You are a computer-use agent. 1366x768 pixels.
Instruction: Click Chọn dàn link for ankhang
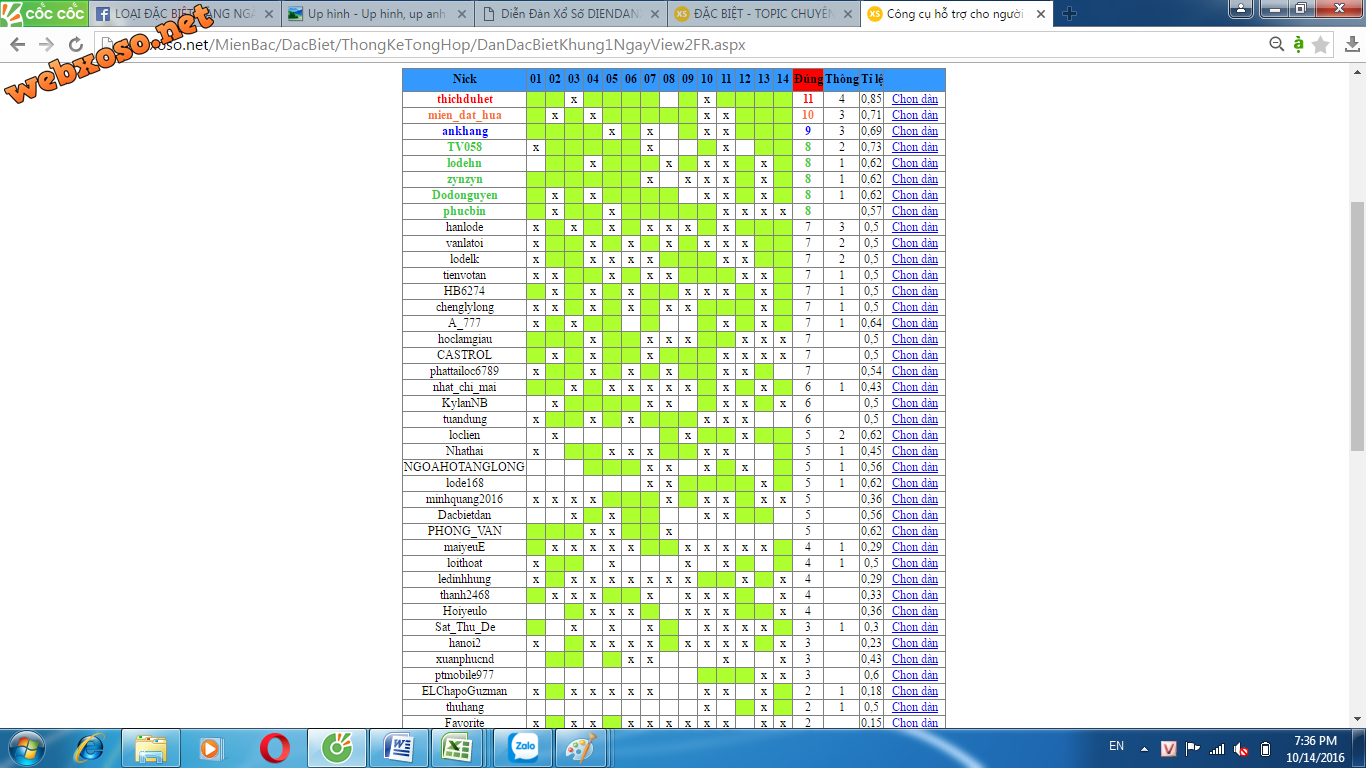914,131
